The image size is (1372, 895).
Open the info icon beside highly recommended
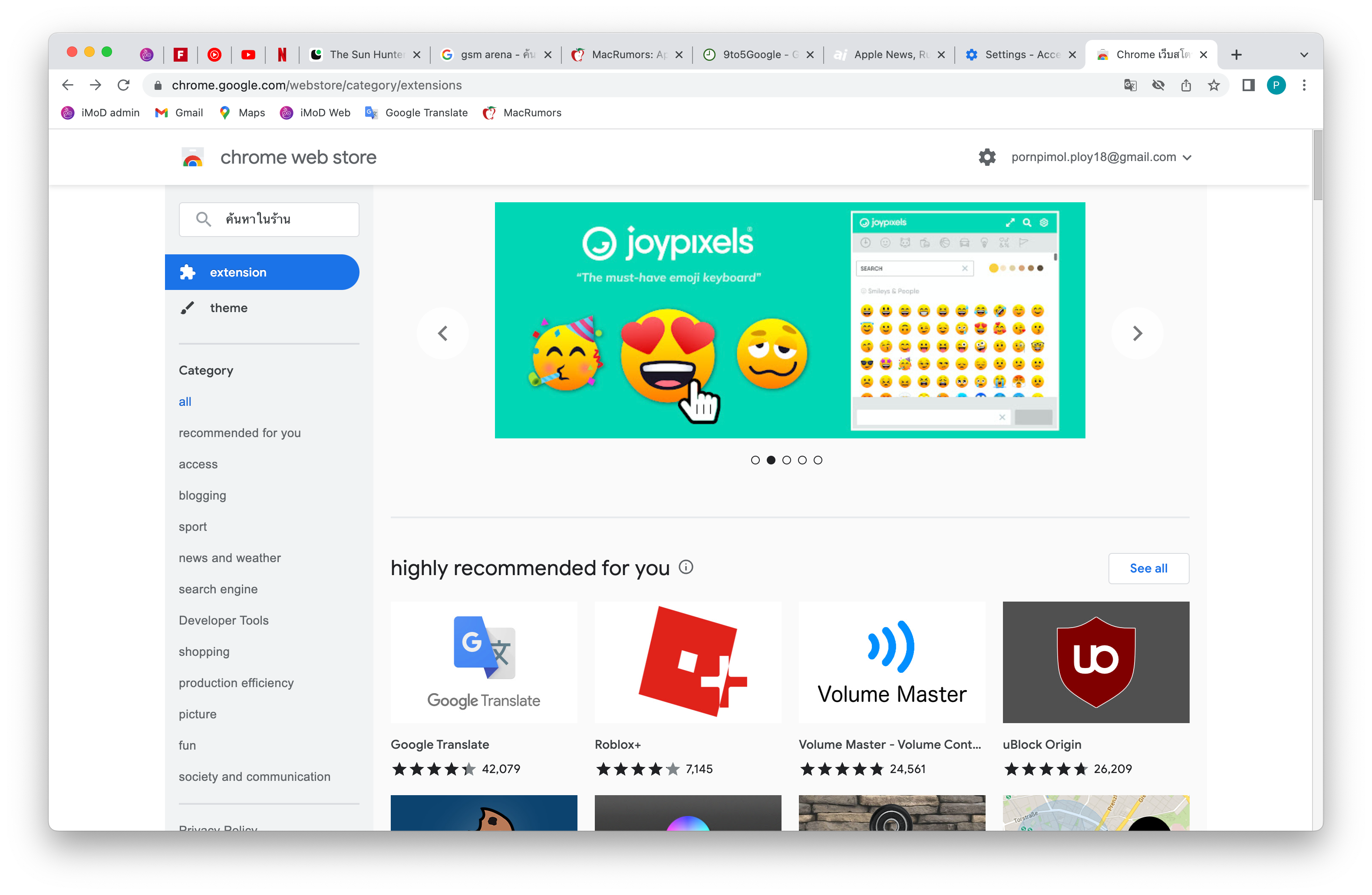686,567
